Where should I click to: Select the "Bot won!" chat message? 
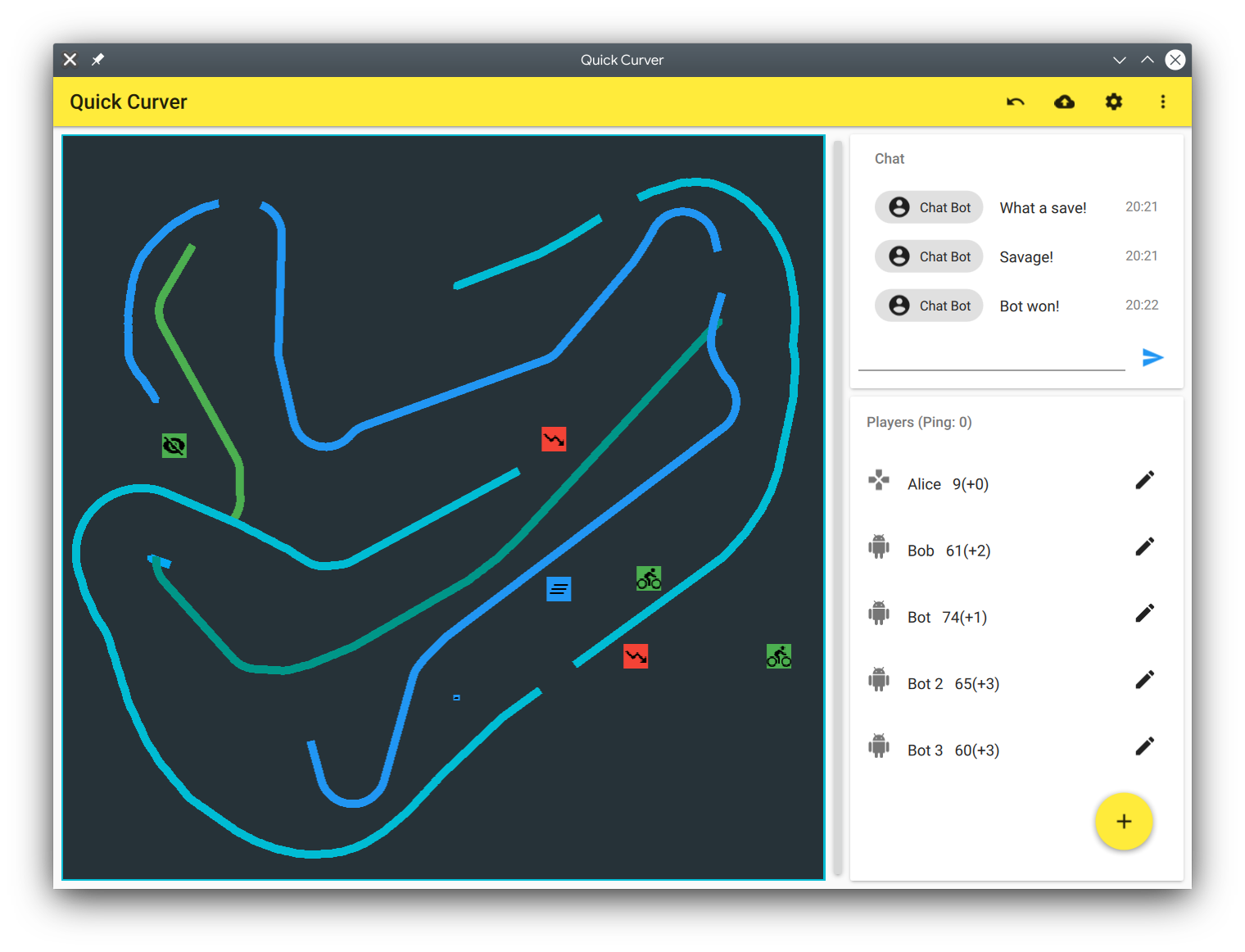[x=1030, y=306]
